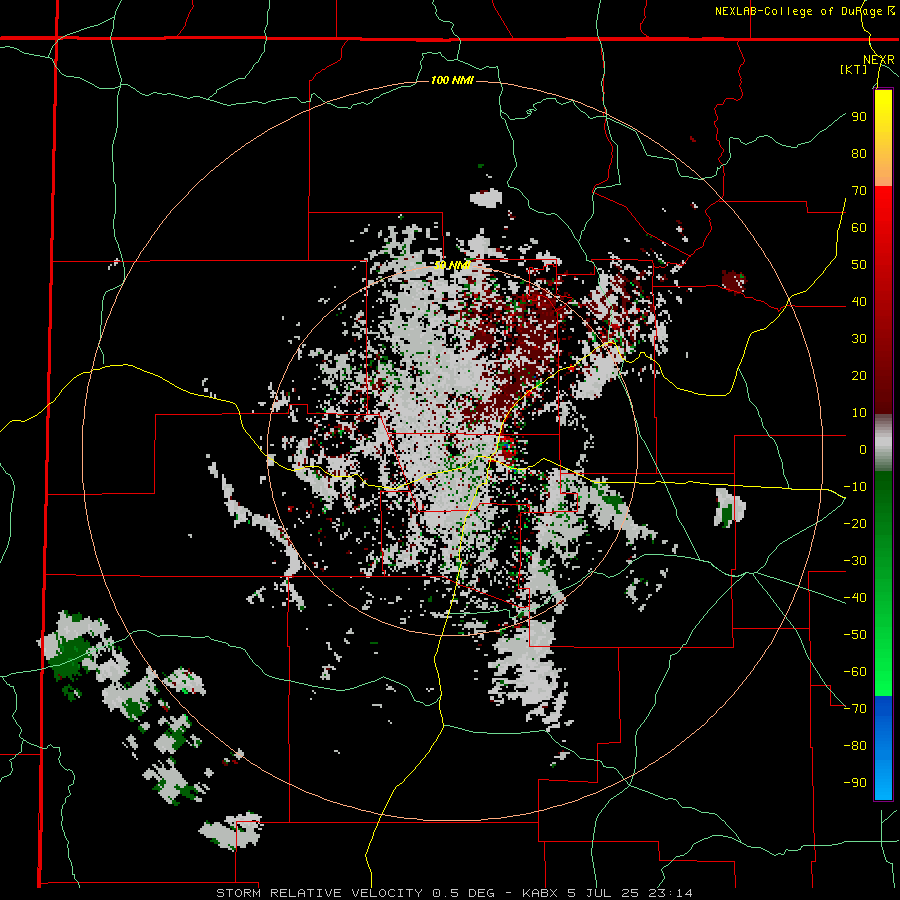The image size is (900, 900).
Task: Click the 90 value on velocity scale
Action: click(x=859, y=117)
